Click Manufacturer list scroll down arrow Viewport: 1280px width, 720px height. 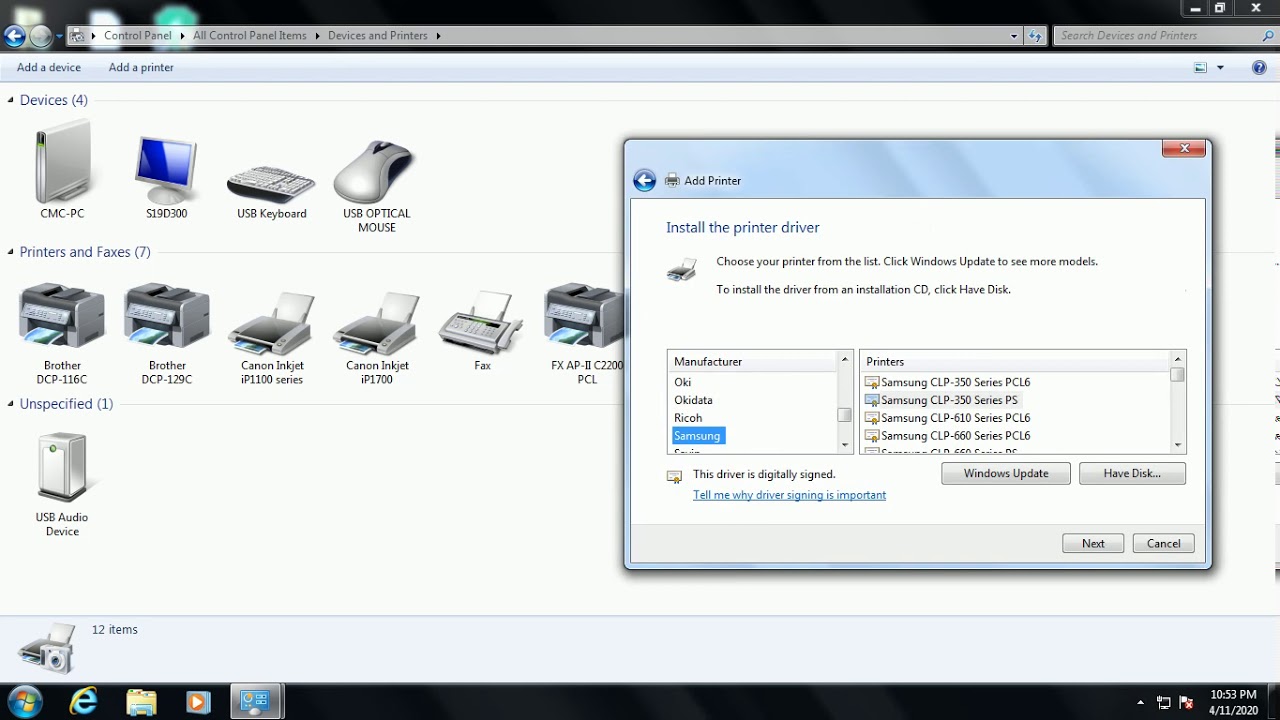pyautogui.click(x=845, y=445)
